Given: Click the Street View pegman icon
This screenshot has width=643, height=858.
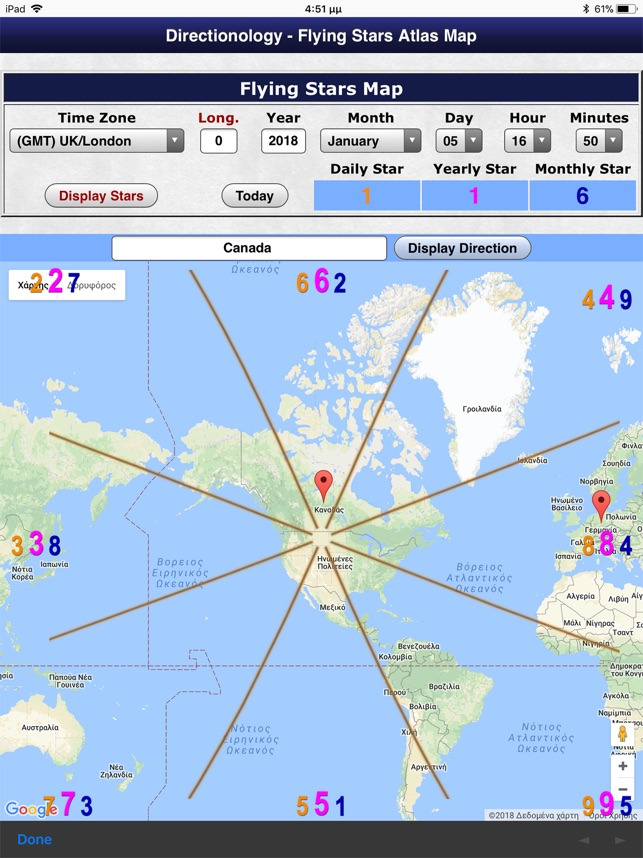Looking at the screenshot, I should click(x=622, y=734).
